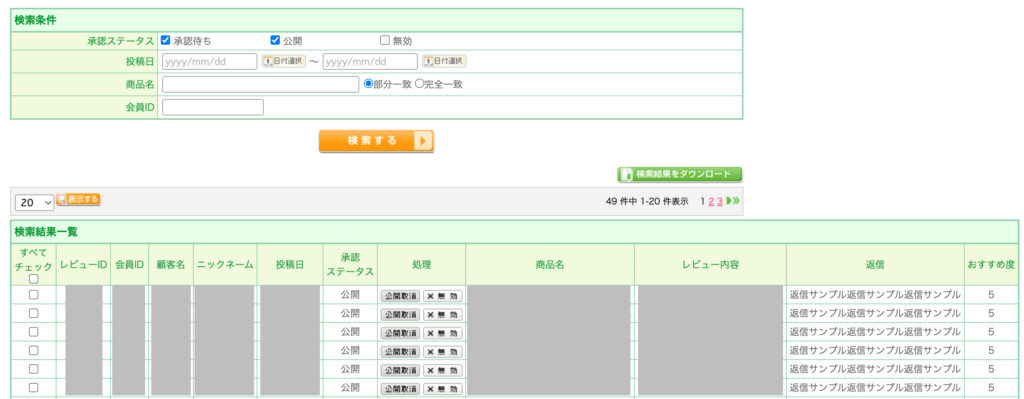Viewport: 1024px width, 399px height.
Task: Click ×無効 in the first result row
Action: tap(443, 296)
